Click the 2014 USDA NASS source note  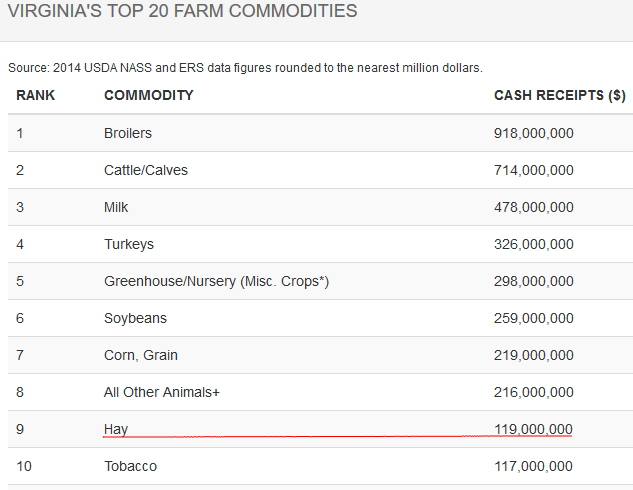245,67
